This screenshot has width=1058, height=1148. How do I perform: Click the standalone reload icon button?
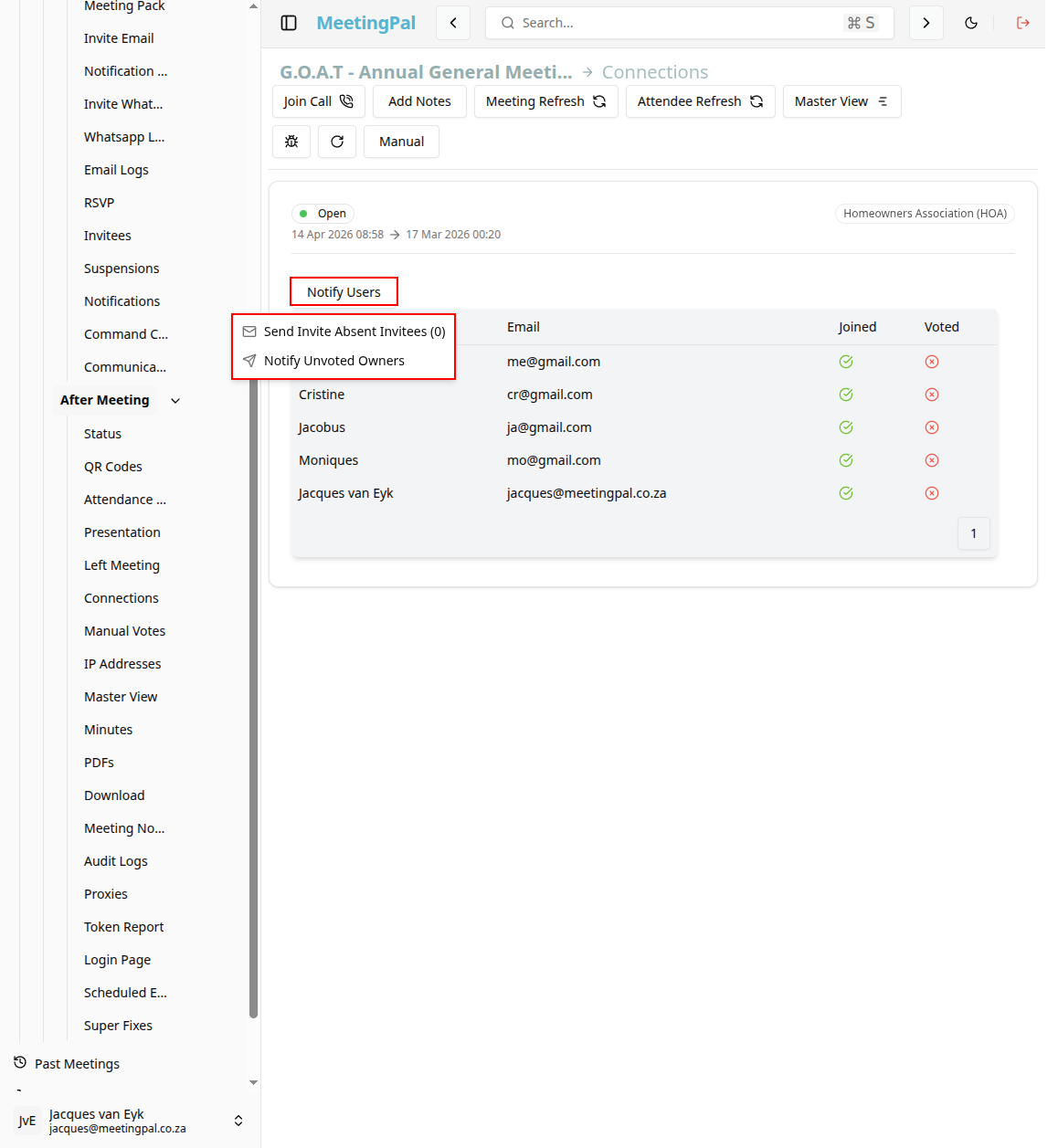tap(337, 142)
